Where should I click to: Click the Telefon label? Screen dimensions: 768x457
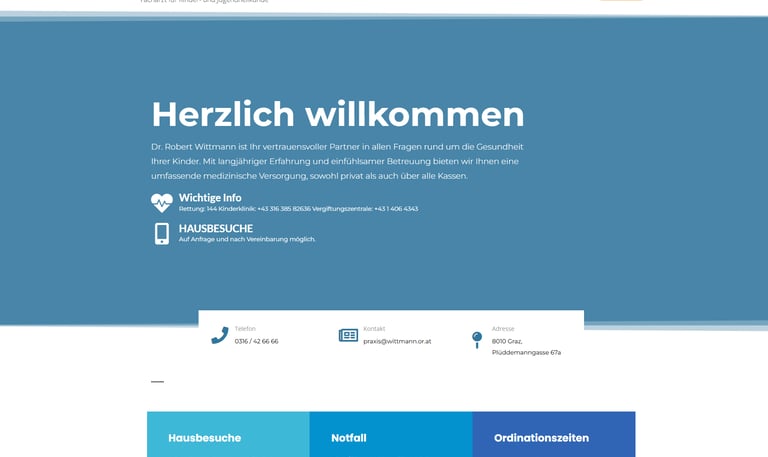245,329
